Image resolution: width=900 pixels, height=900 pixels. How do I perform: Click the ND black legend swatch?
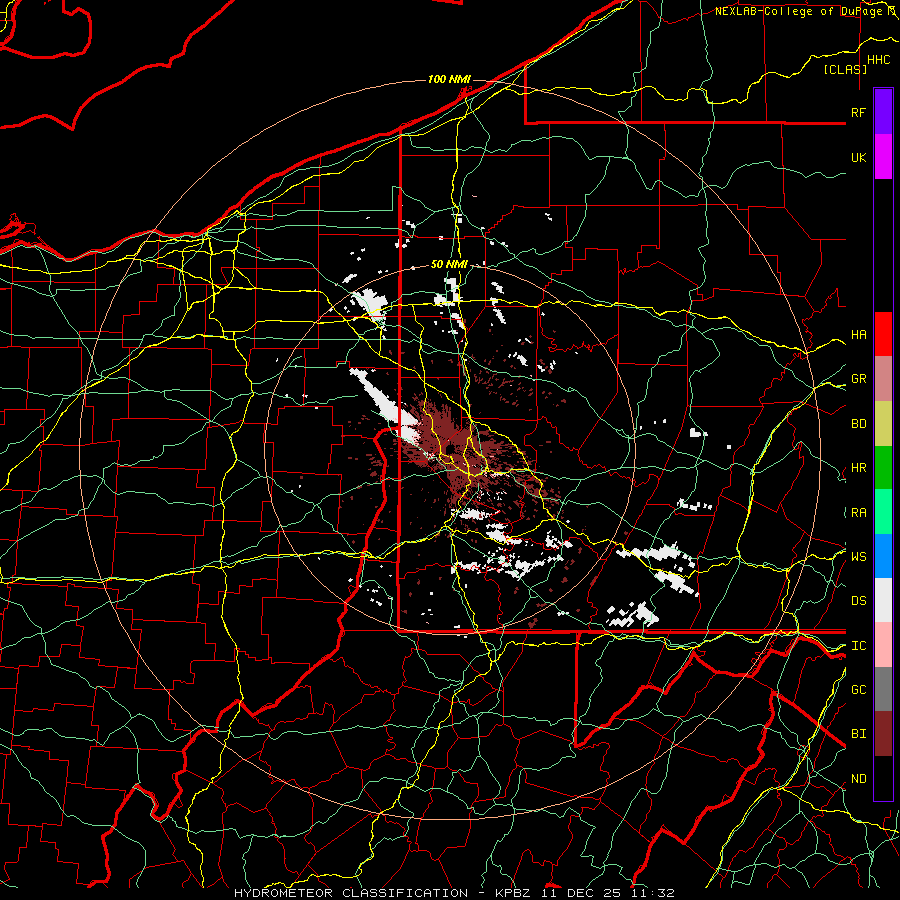(x=883, y=778)
